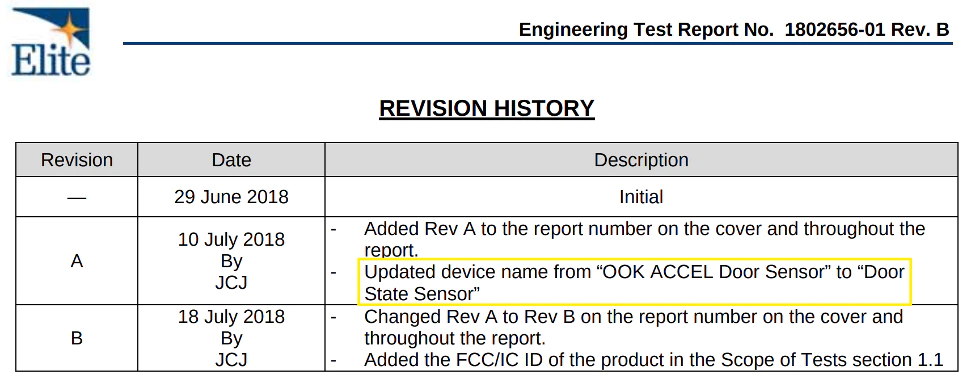The height and width of the screenshot is (385, 974).
Task: Select the Revision A cell
Action: pyautogui.click(x=76, y=261)
